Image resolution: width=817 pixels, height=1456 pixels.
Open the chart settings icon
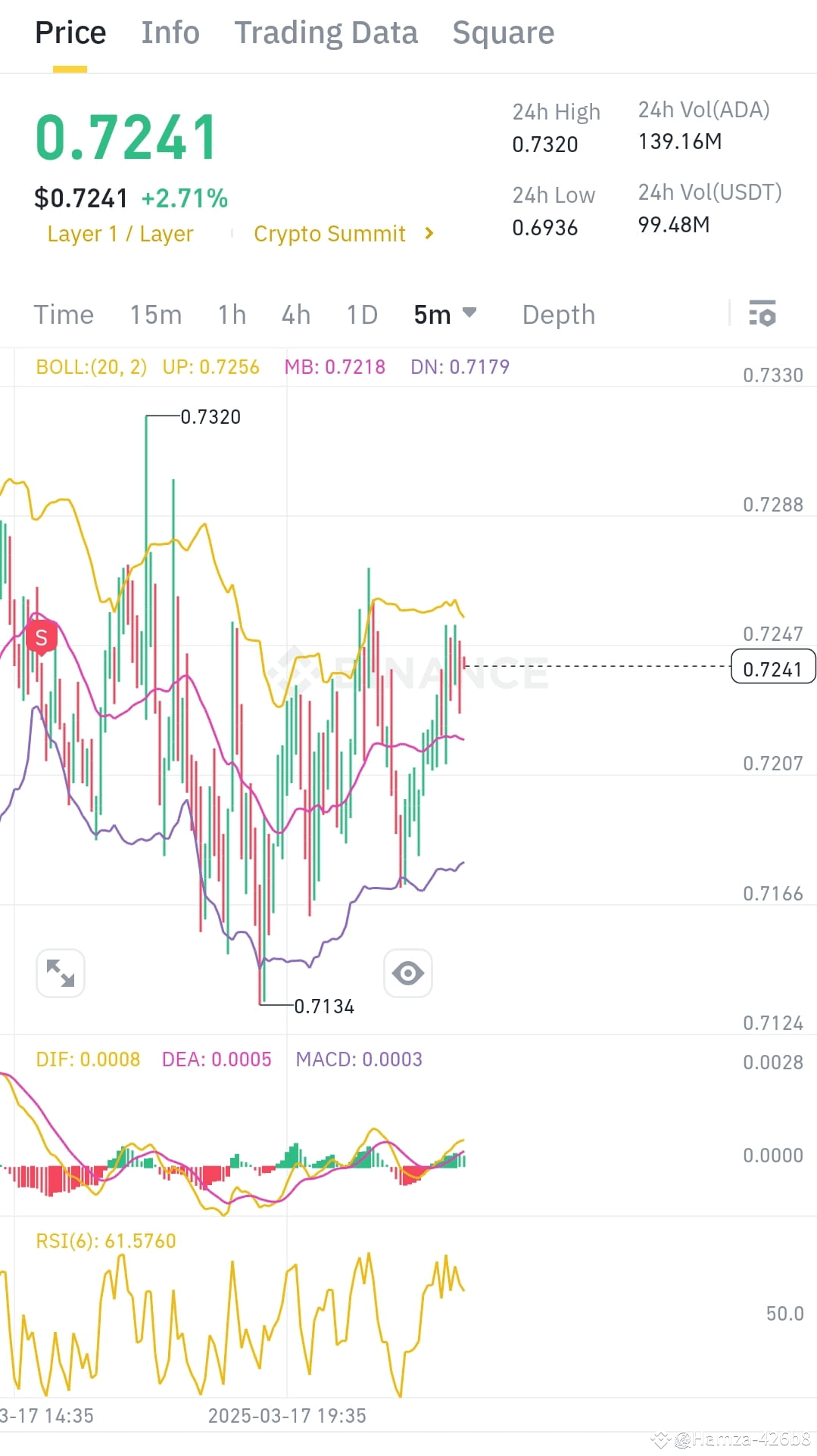tap(763, 313)
